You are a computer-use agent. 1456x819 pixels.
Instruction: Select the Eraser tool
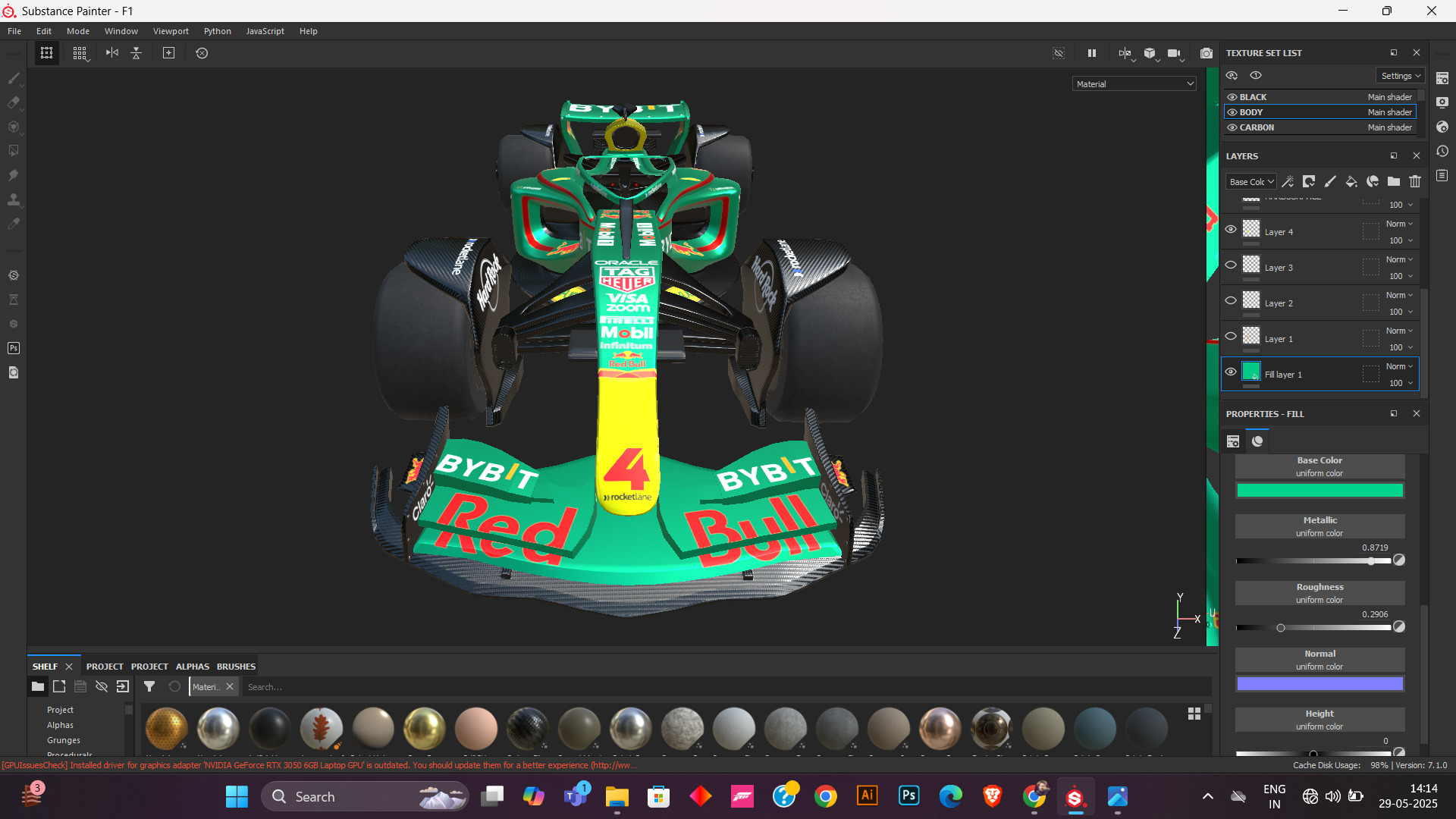coord(14,102)
